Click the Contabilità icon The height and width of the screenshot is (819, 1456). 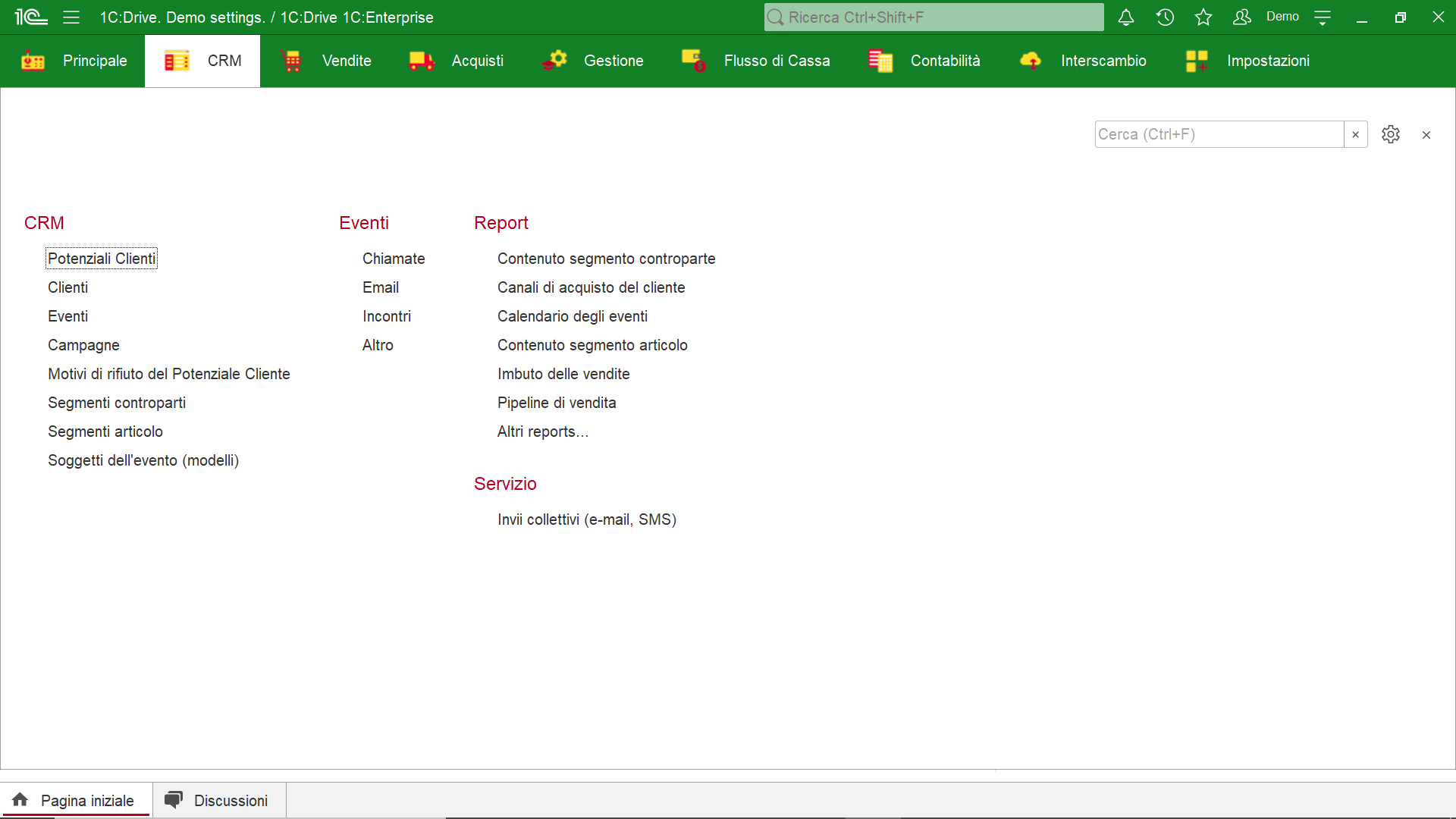coord(880,61)
